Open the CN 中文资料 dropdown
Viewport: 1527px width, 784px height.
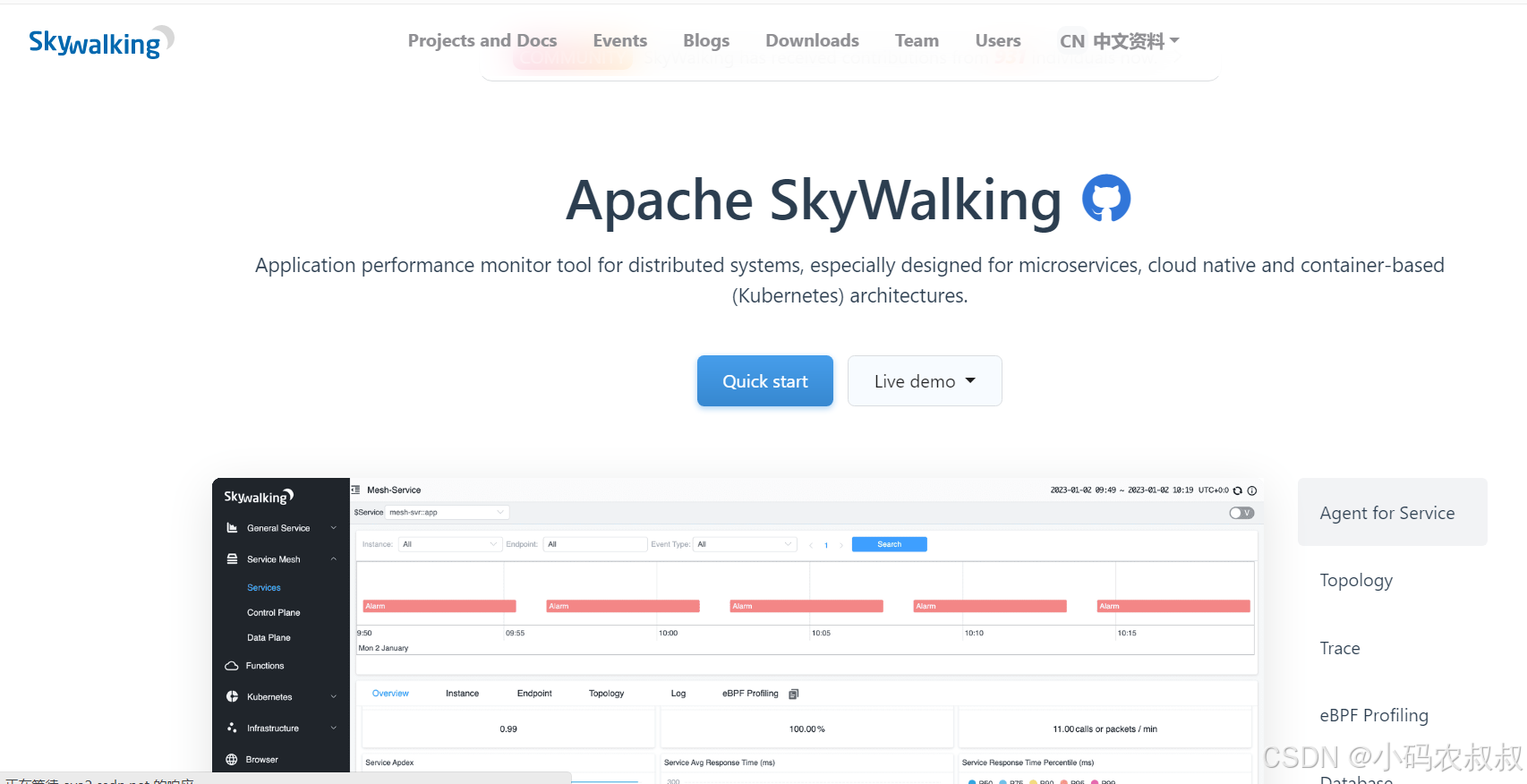1119,41
